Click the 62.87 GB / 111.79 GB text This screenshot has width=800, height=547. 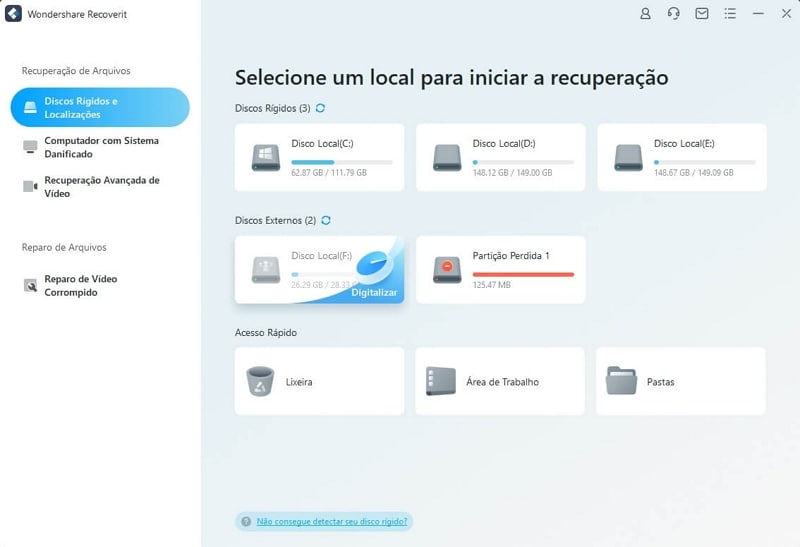coord(329,172)
